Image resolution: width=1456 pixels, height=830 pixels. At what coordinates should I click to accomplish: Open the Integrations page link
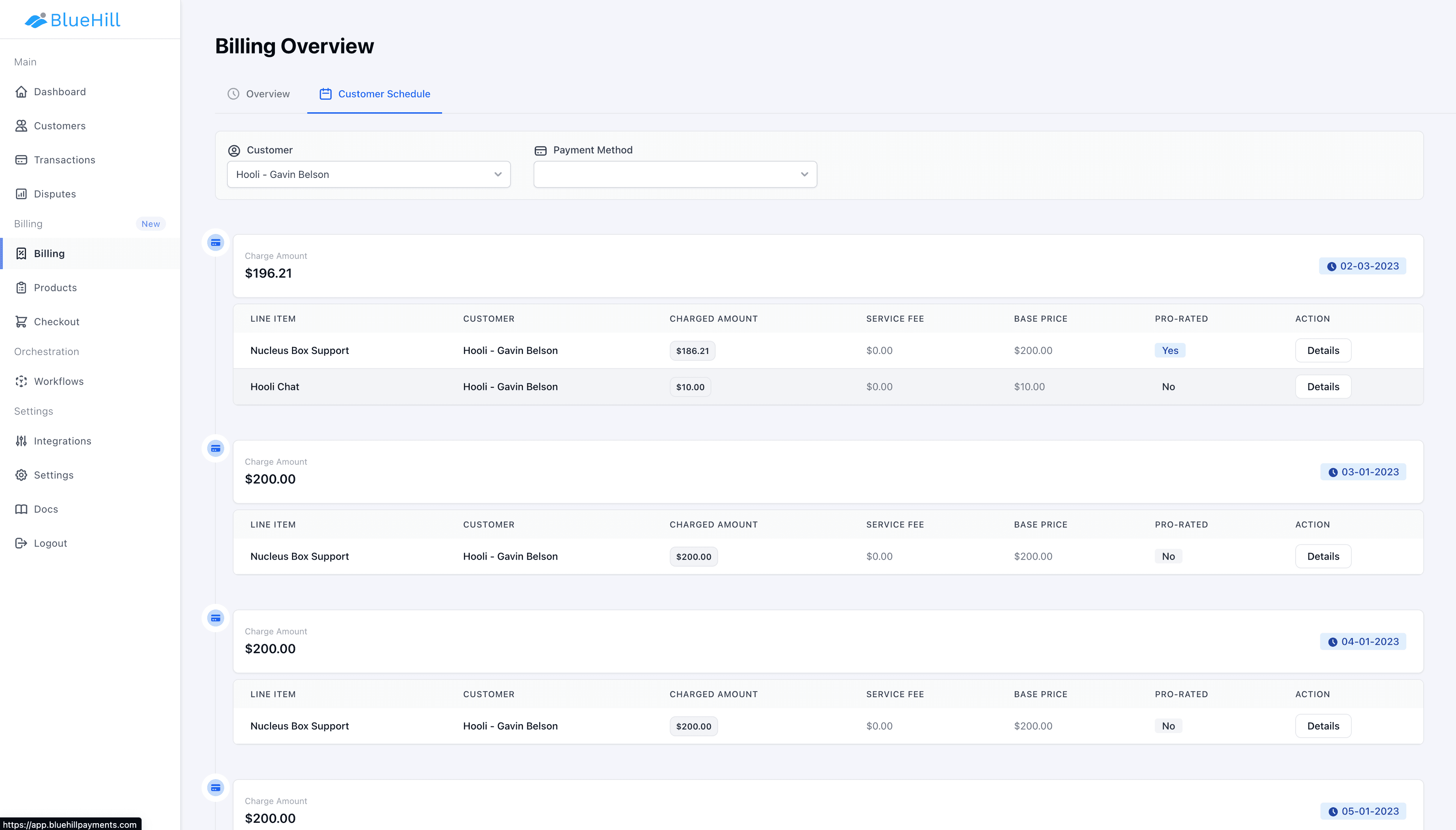tap(90, 441)
